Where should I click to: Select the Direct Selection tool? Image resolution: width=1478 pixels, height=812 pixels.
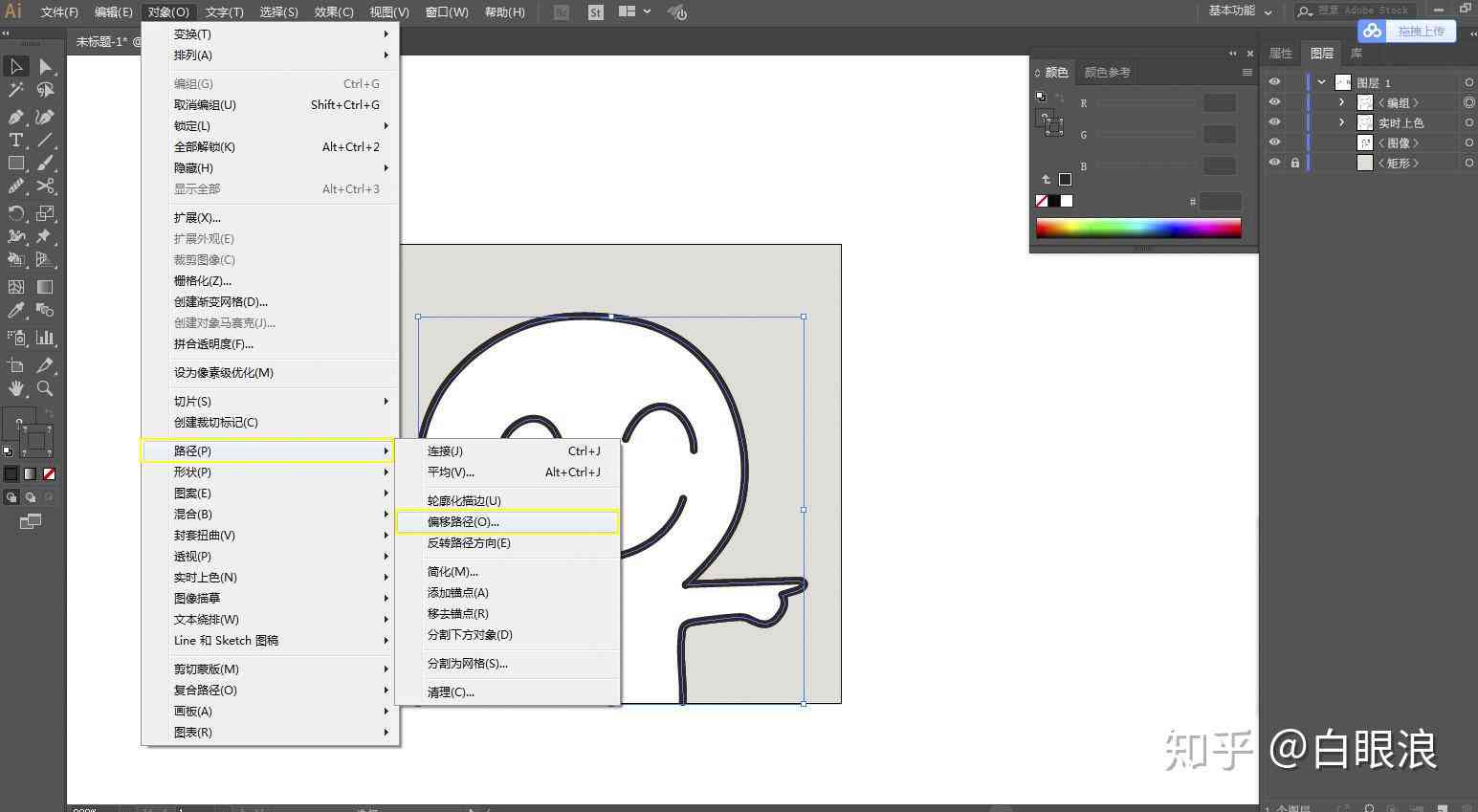tap(45, 66)
